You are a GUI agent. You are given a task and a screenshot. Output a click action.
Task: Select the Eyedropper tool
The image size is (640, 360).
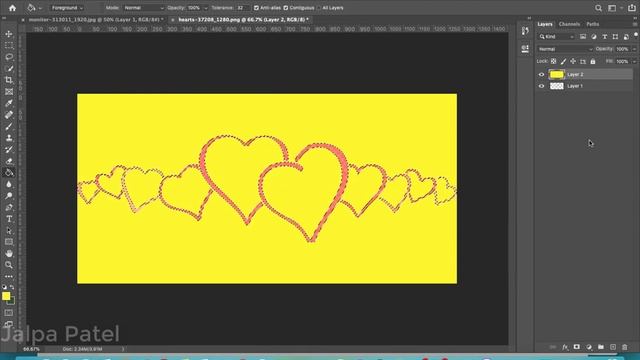click(9, 103)
